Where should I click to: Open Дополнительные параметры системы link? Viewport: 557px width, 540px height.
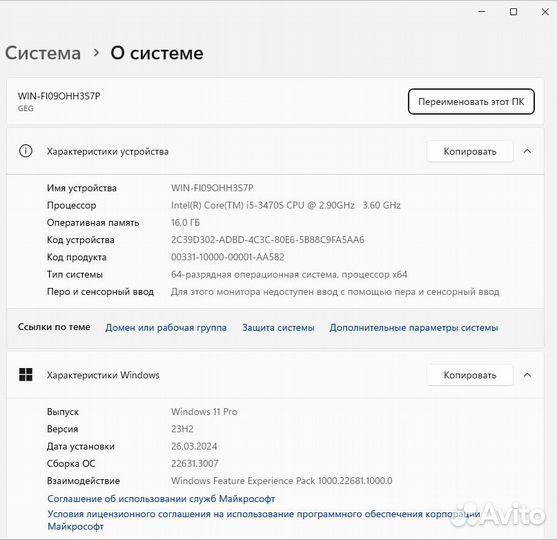[413, 328]
